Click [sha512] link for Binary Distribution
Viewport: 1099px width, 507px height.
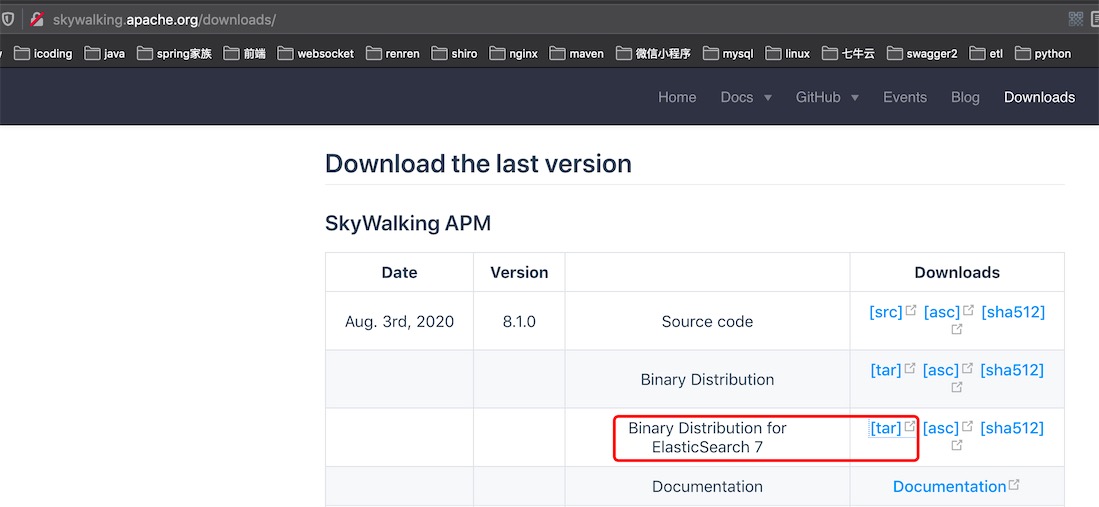pos(1012,370)
